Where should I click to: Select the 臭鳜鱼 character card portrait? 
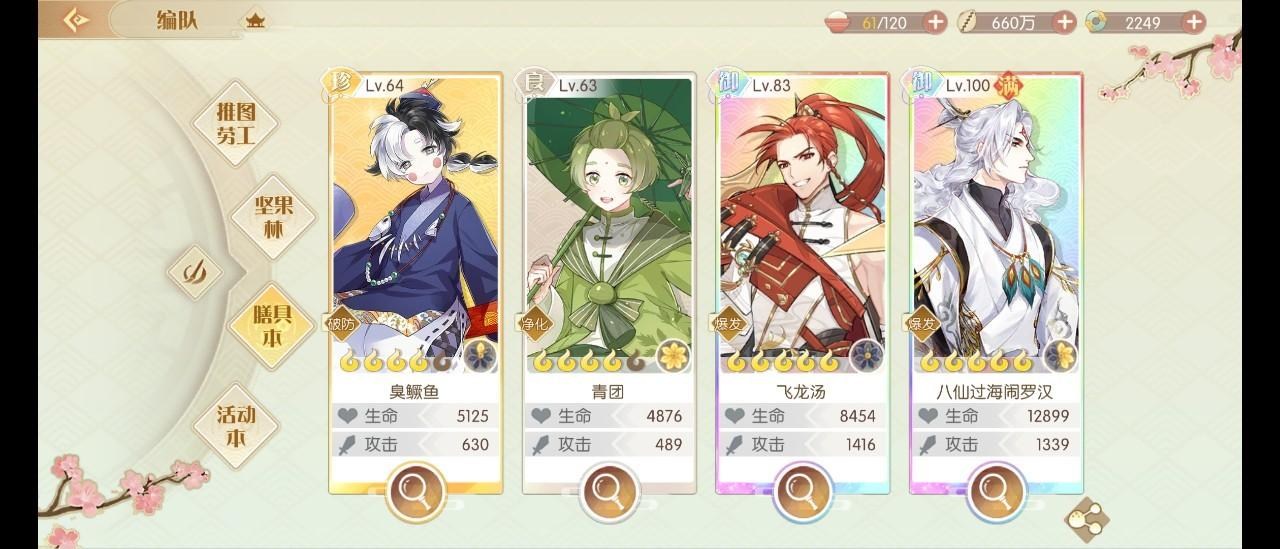tap(415, 215)
